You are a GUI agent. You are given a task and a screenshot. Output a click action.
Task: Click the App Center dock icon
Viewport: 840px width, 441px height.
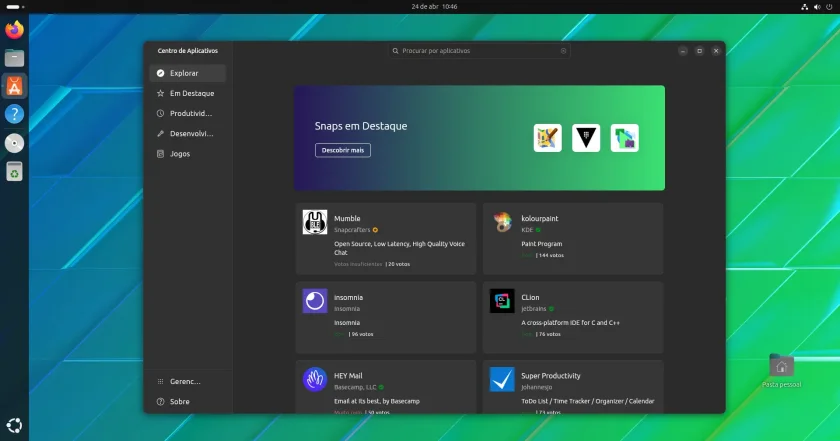pos(14,86)
